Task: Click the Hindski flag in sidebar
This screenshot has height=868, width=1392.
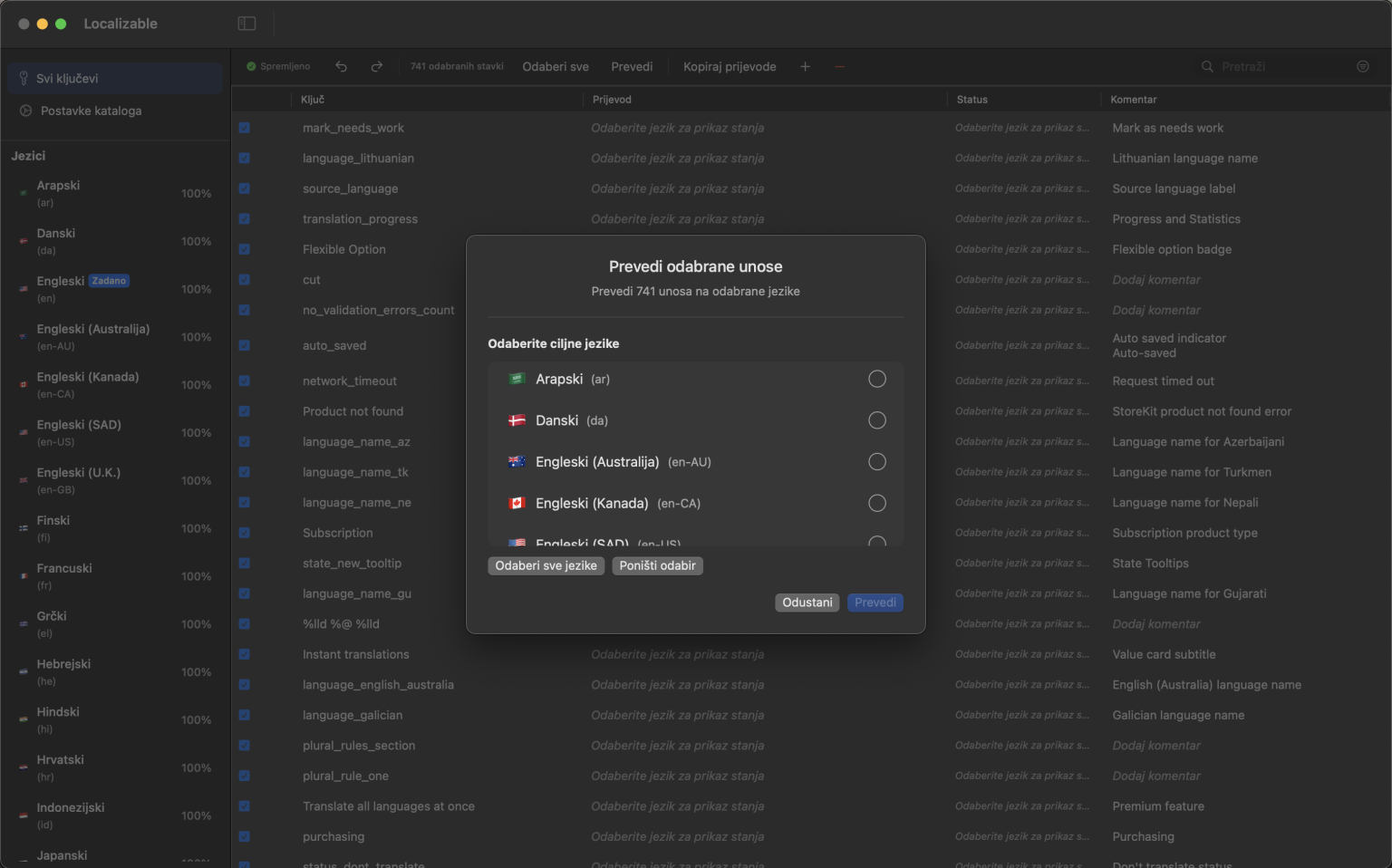Action: tap(24, 719)
